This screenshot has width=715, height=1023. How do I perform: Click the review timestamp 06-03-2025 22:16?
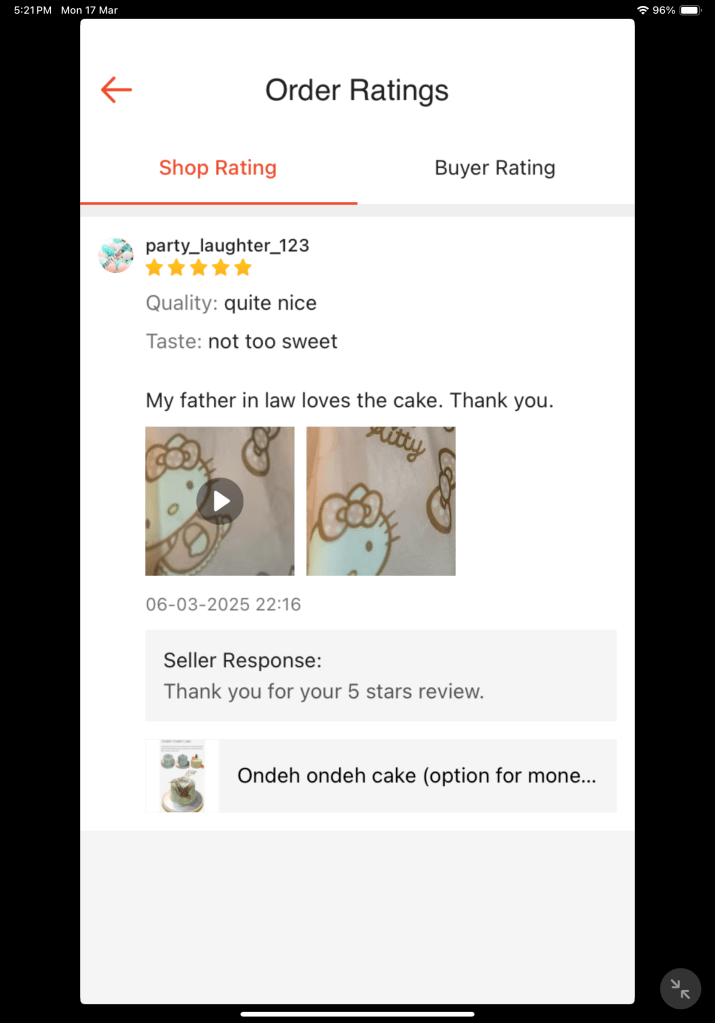tap(223, 604)
